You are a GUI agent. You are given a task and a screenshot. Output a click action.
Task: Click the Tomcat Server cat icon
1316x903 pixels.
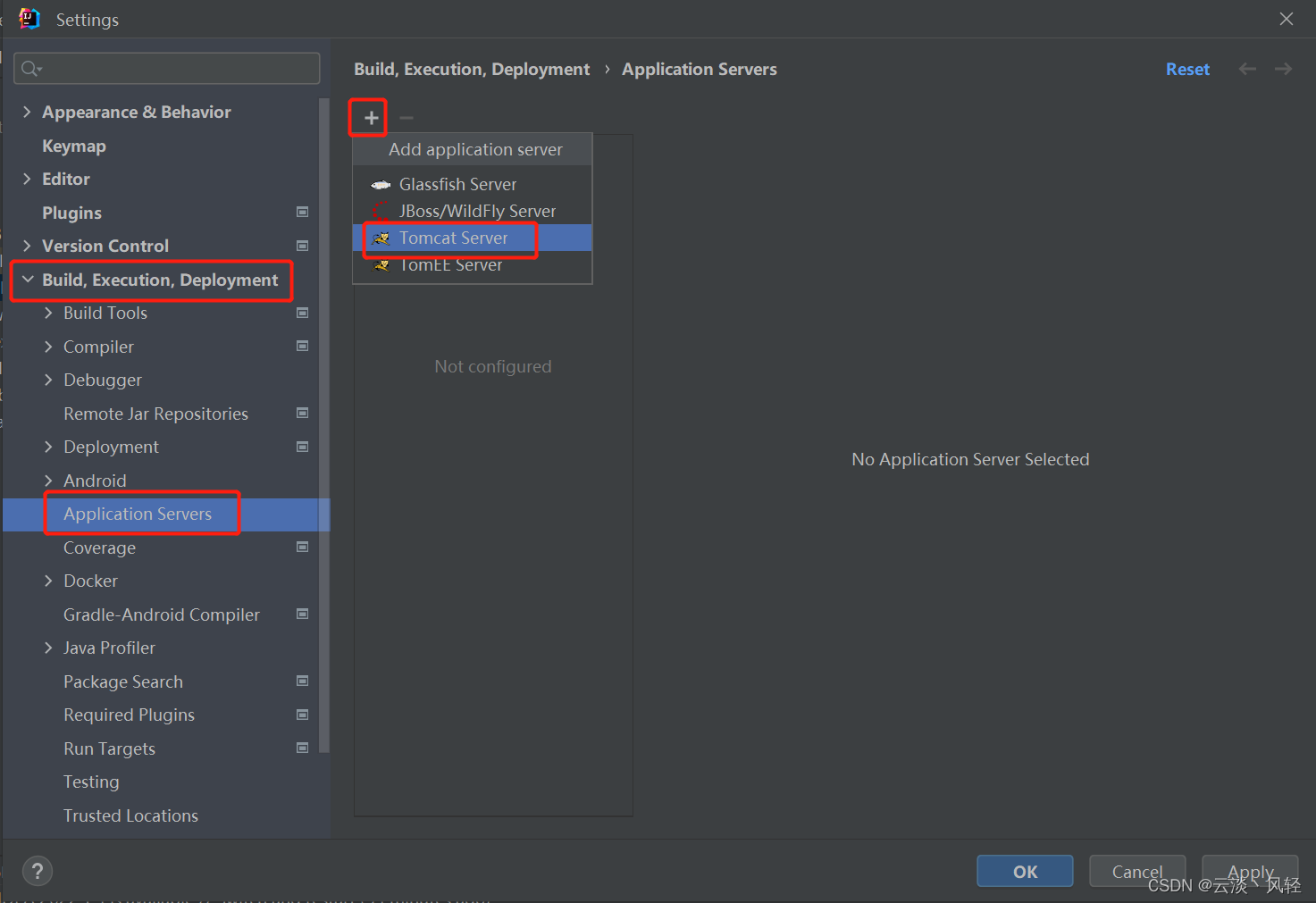click(x=381, y=238)
